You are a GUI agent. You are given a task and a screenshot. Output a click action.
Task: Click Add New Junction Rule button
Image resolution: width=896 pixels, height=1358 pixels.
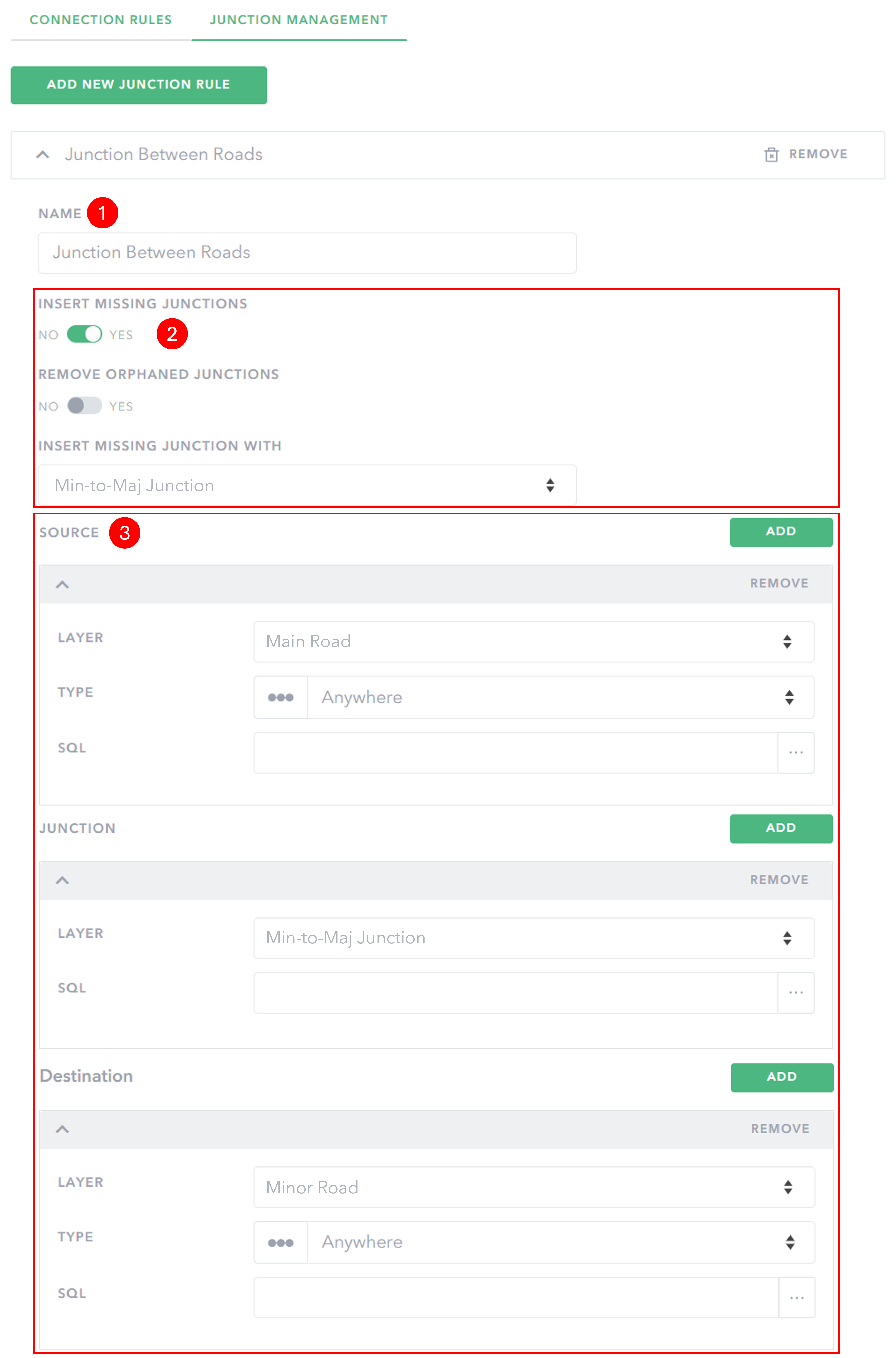point(138,85)
